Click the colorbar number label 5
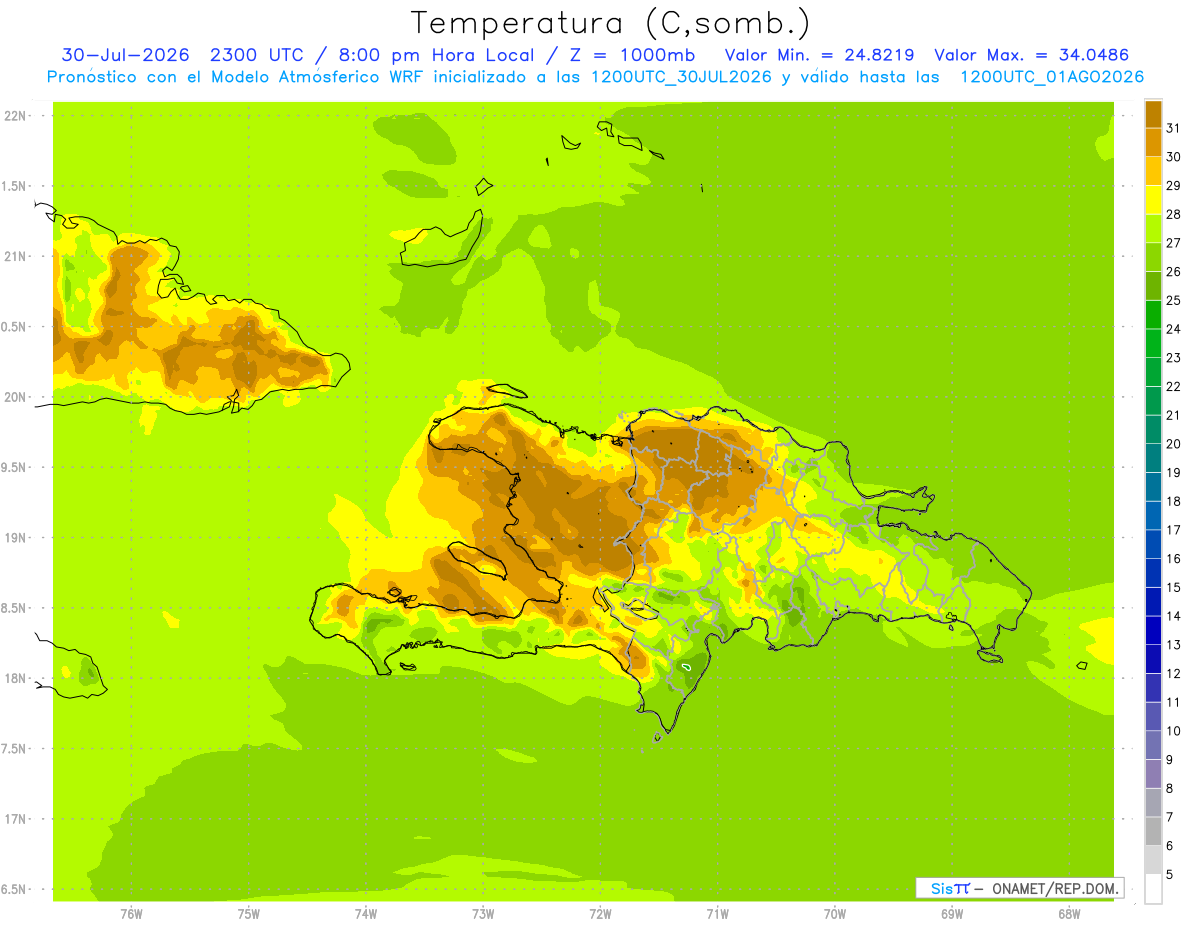Screen dimensions: 1200x927 coord(1170,875)
